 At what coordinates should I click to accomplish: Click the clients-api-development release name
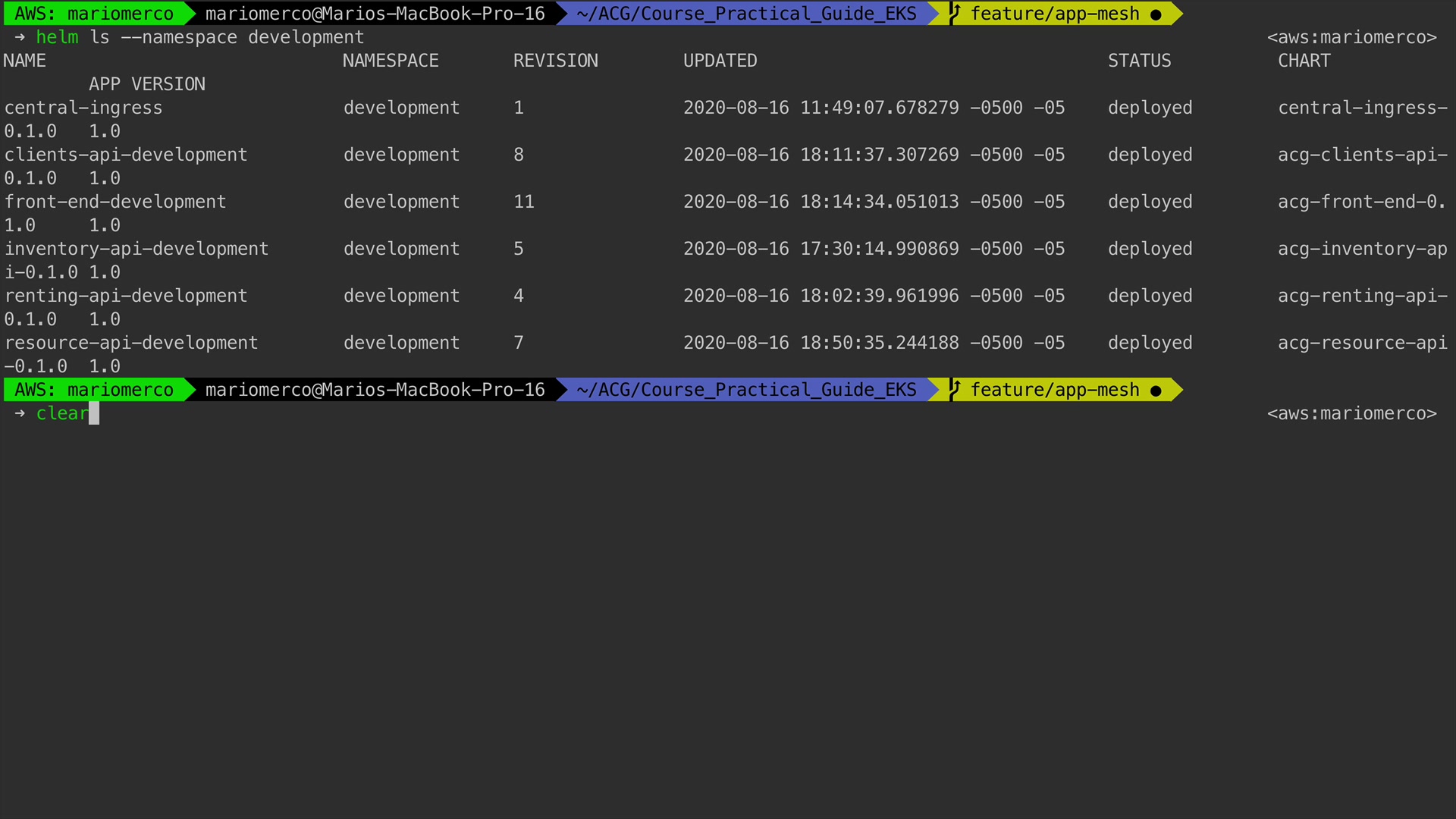click(x=126, y=155)
